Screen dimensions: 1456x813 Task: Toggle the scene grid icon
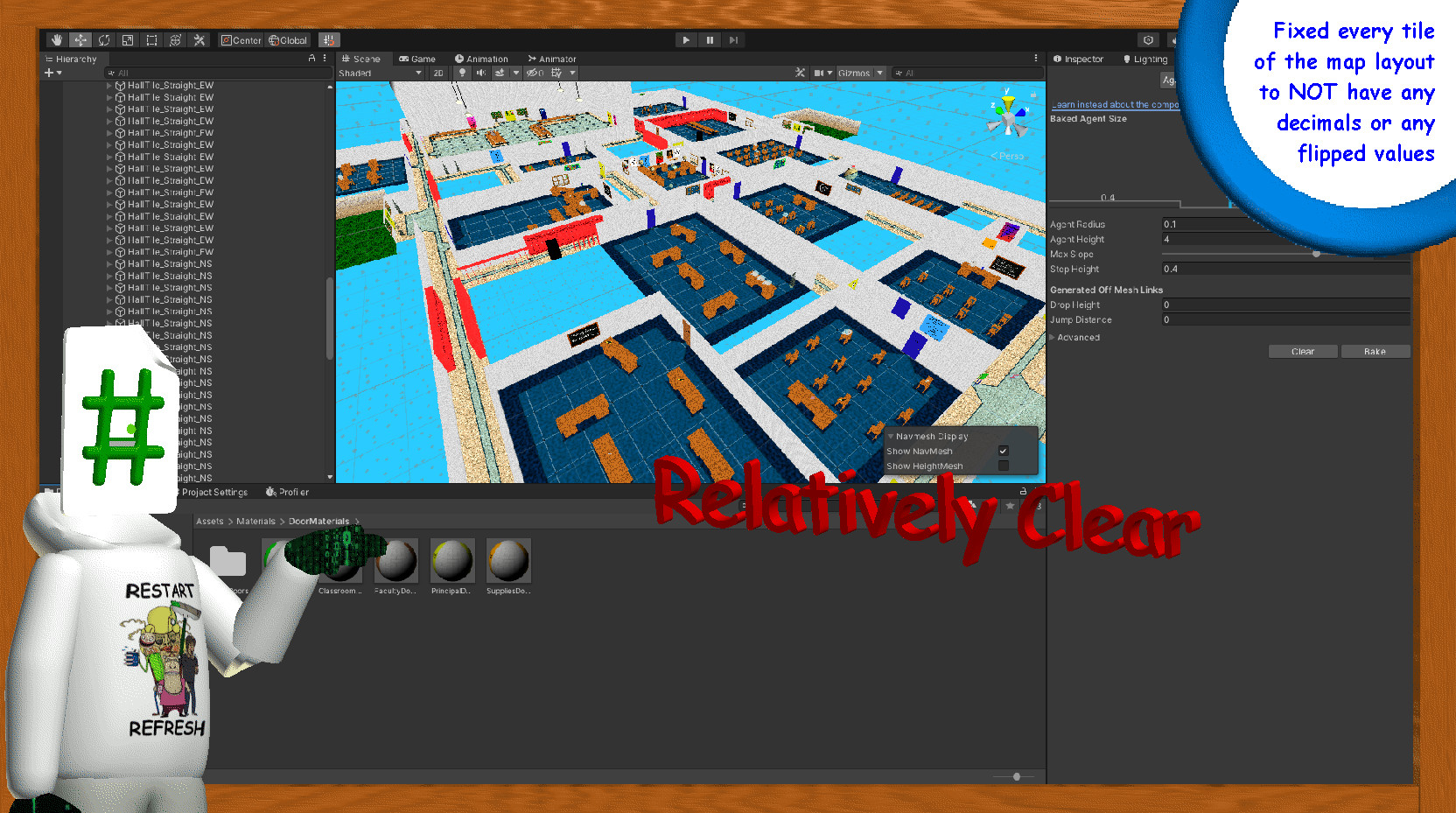556,73
